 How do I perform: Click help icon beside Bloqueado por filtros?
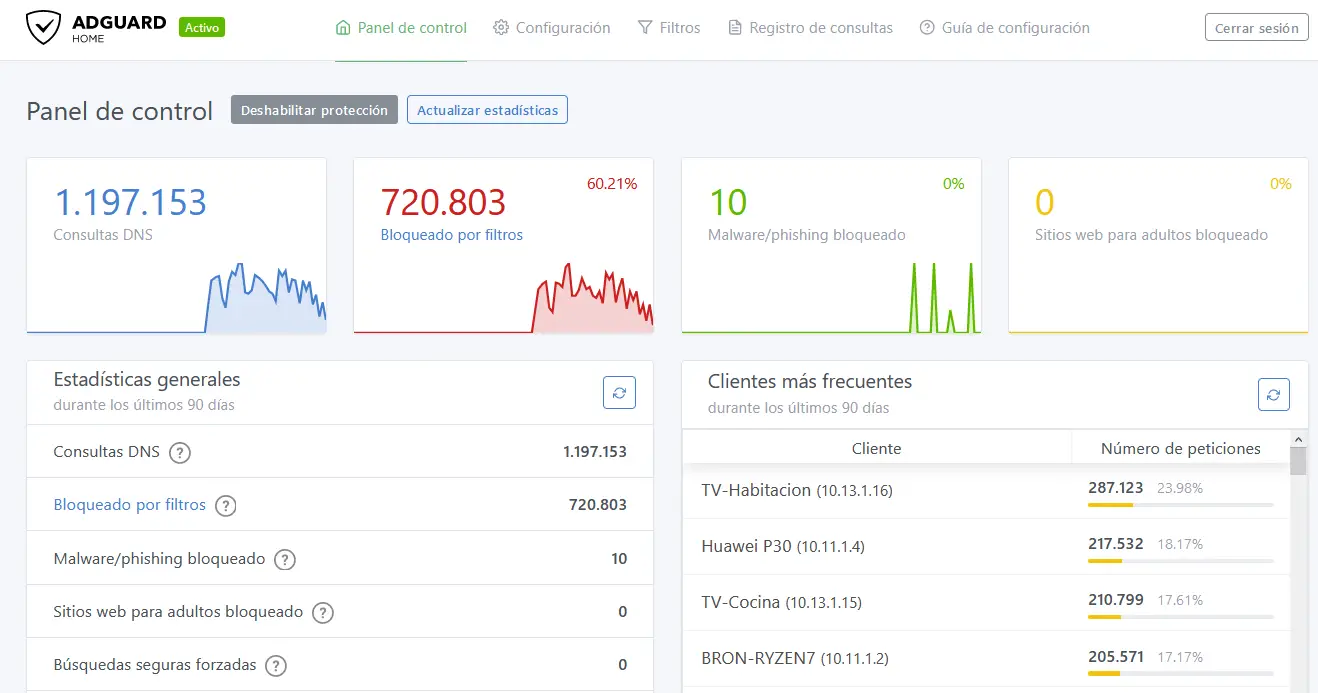pos(226,506)
